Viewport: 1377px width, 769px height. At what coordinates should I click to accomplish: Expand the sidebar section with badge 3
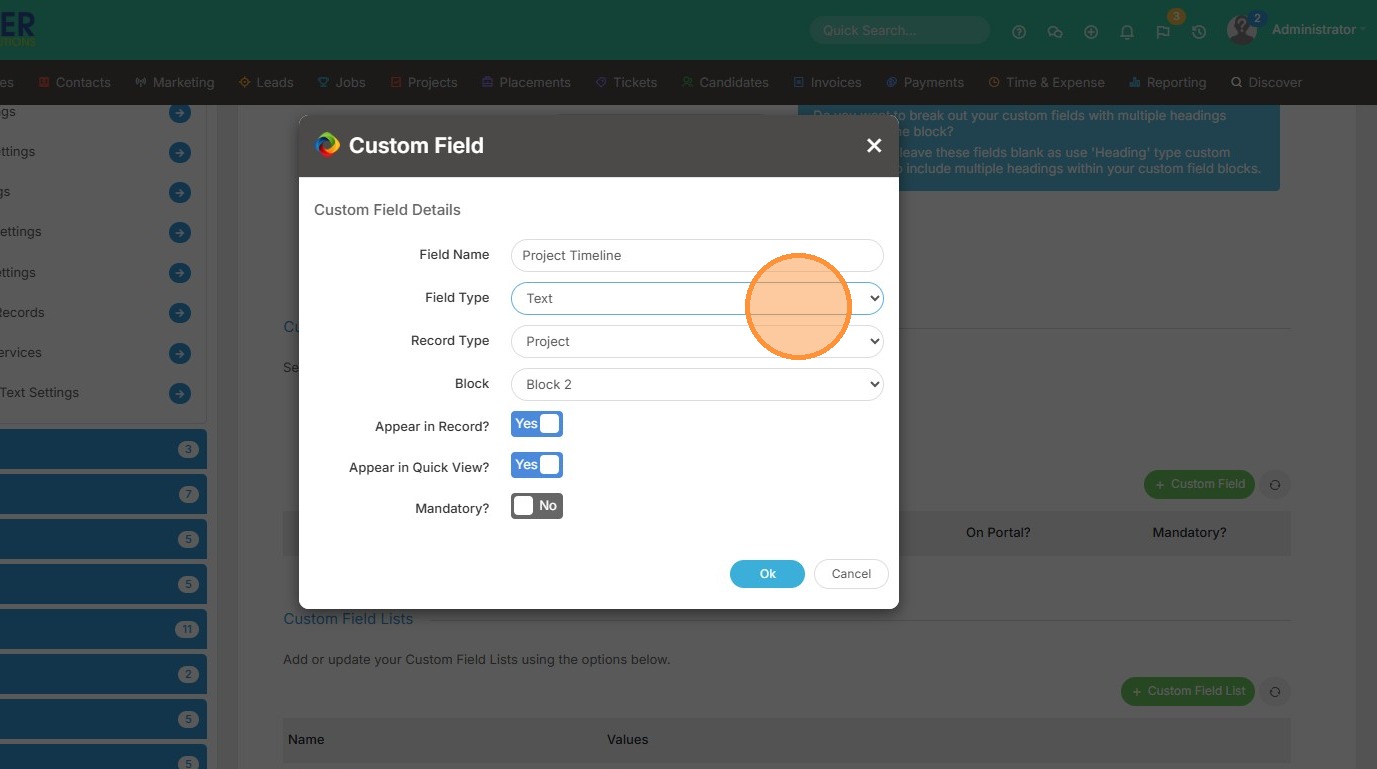tap(103, 449)
